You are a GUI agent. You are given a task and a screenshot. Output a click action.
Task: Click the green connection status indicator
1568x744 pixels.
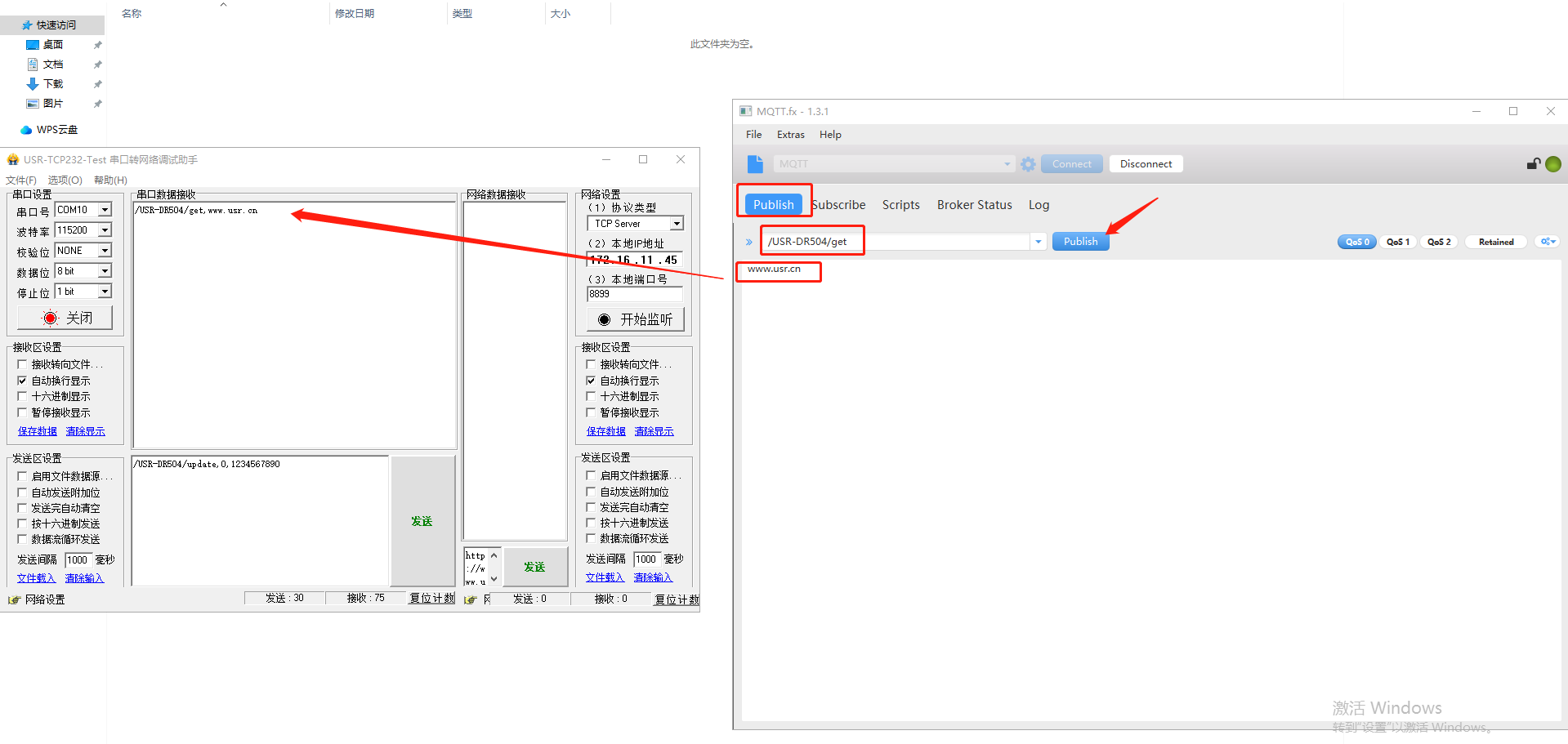coord(1553,164)
